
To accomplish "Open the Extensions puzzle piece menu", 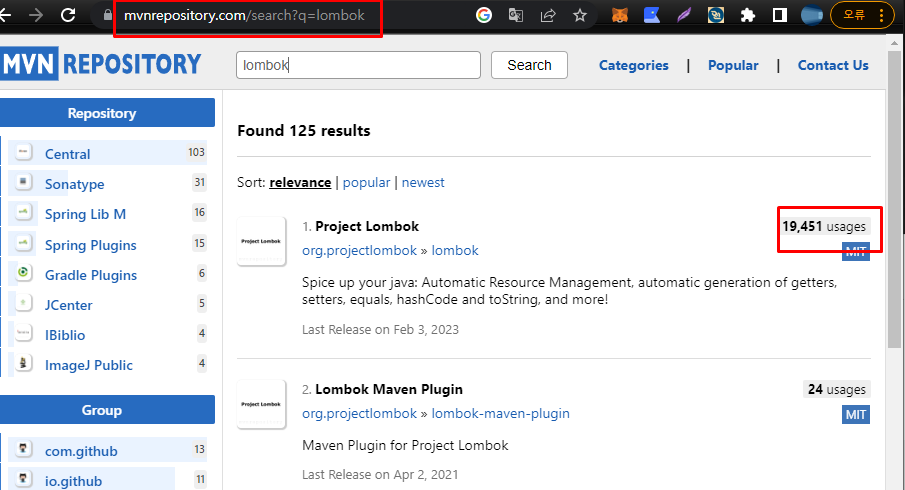I will tap(748, 15).
